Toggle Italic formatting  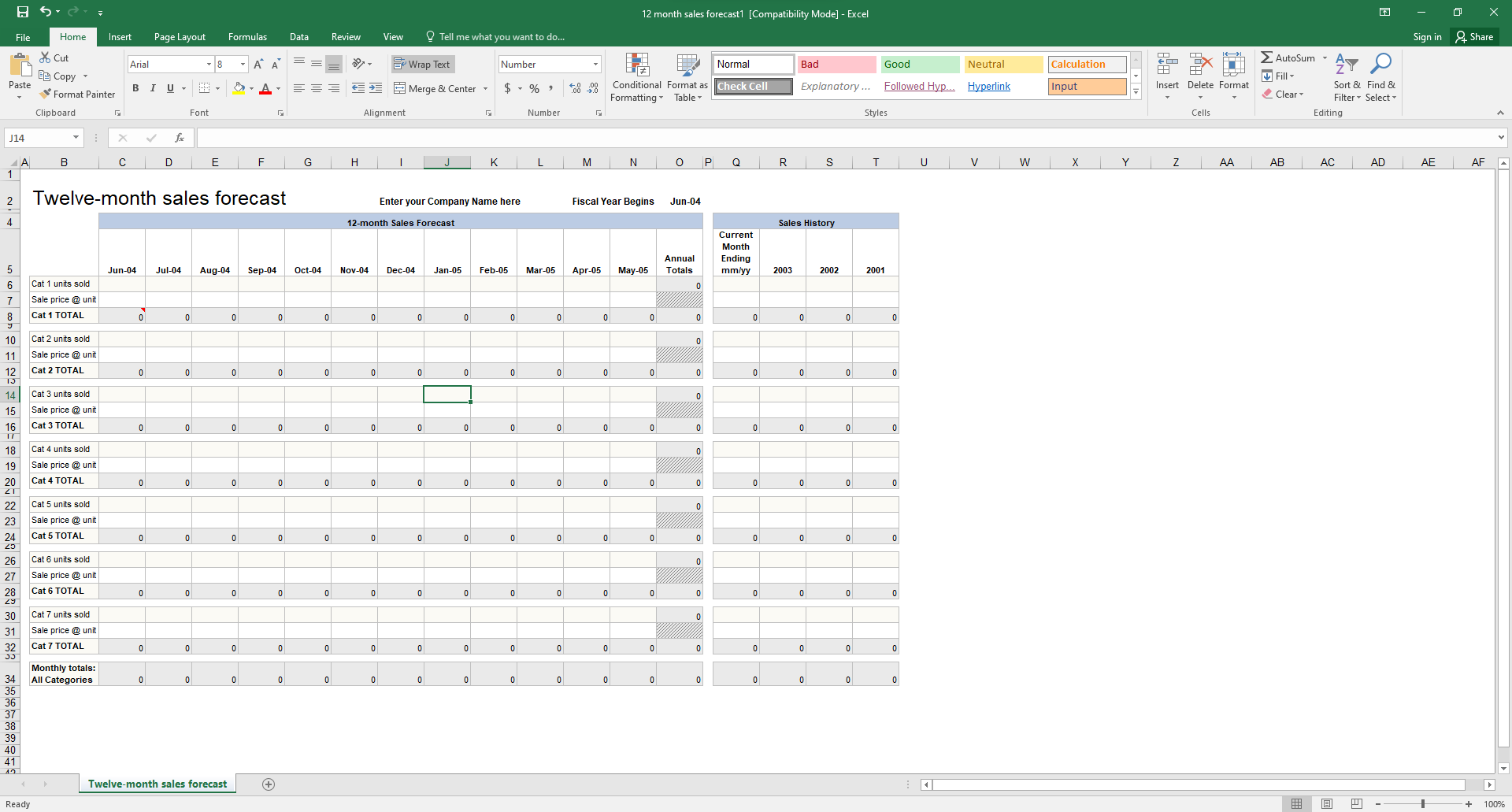point(153,88)
